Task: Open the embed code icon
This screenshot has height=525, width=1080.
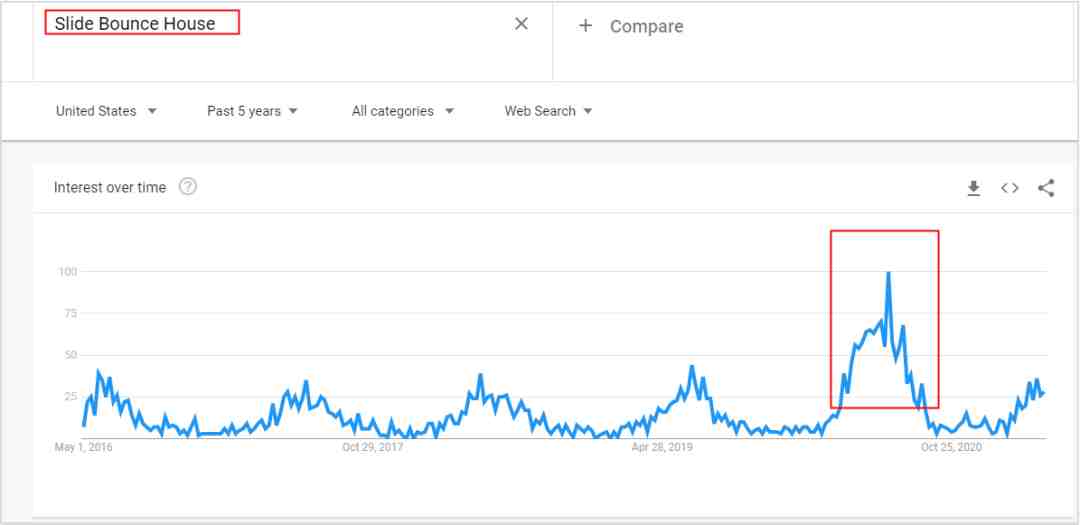Action: 1010,188
